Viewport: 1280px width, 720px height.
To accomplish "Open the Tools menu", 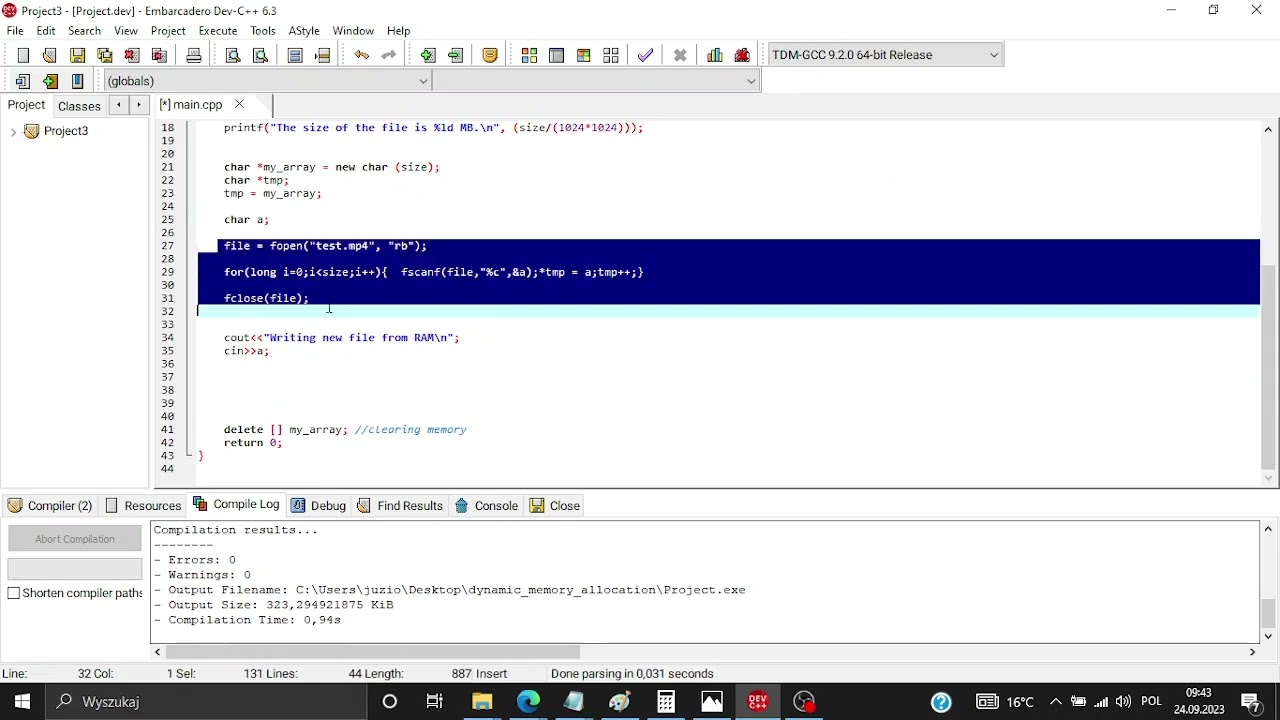I will coord(263,31).
